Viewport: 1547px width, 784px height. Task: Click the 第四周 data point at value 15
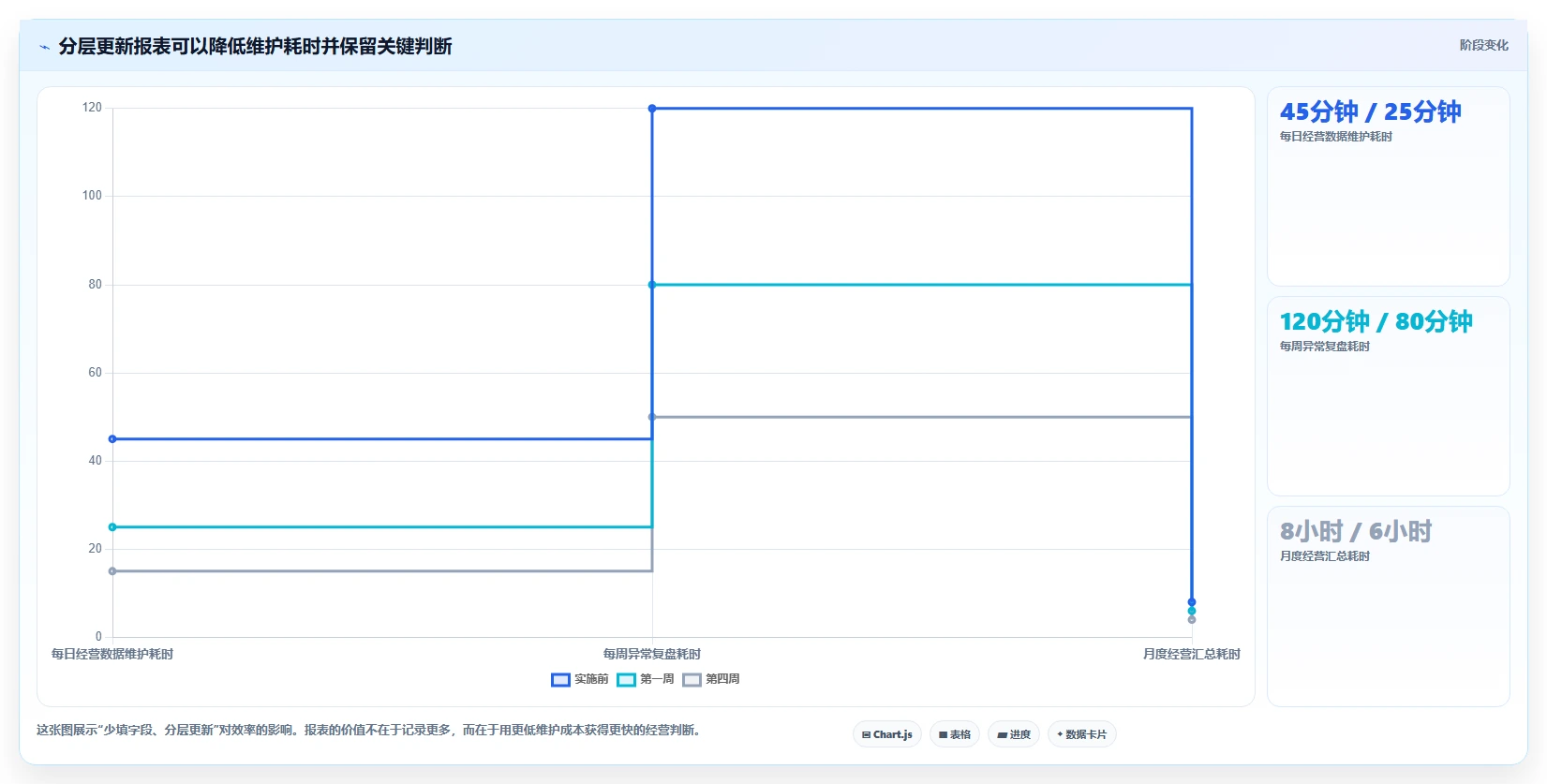pos(112,571)
